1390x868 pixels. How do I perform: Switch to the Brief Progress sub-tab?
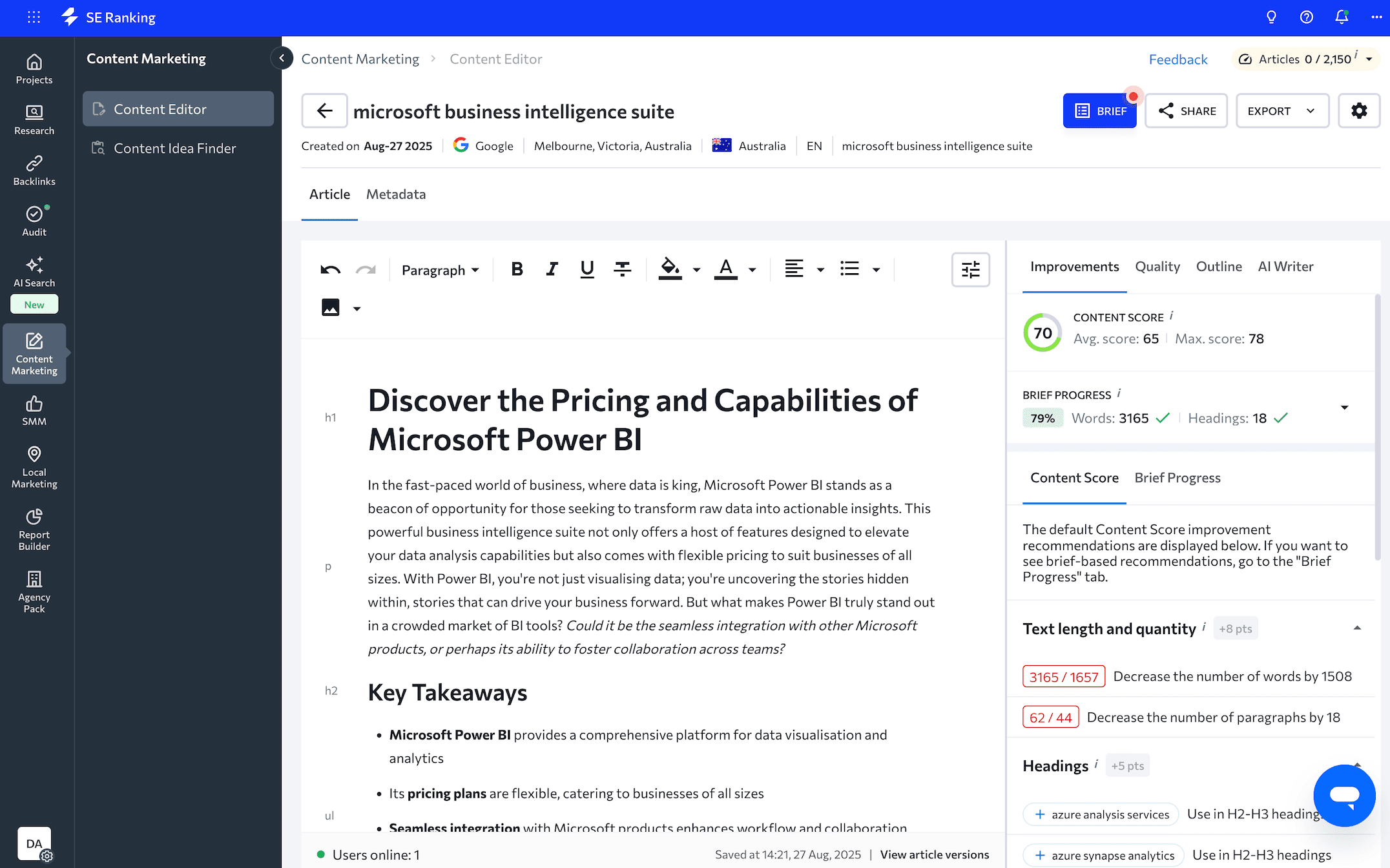tap(1177, 477)
